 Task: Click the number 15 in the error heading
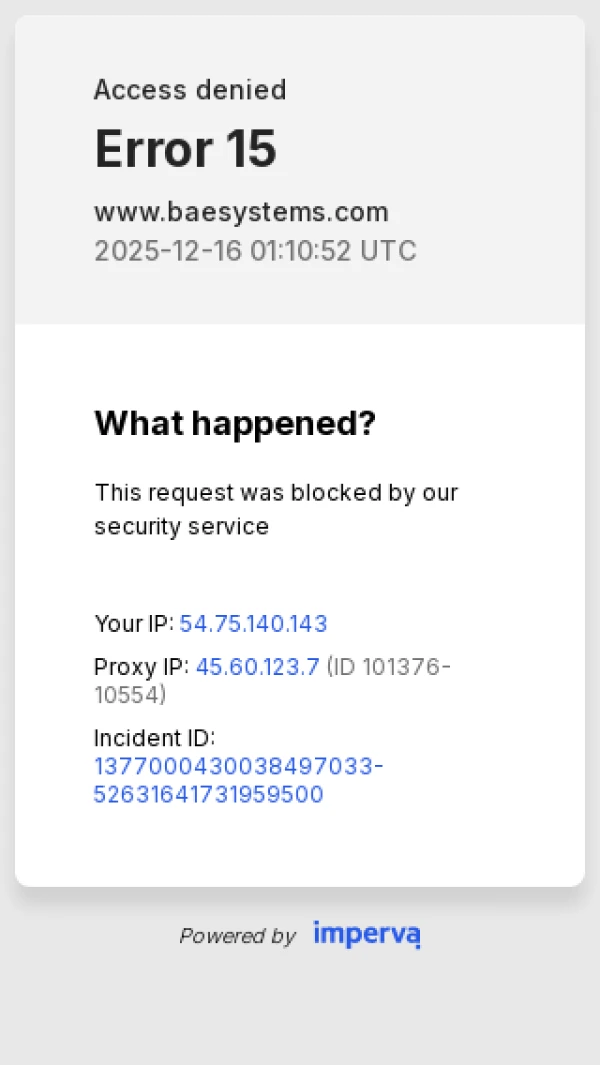(250, 149)
